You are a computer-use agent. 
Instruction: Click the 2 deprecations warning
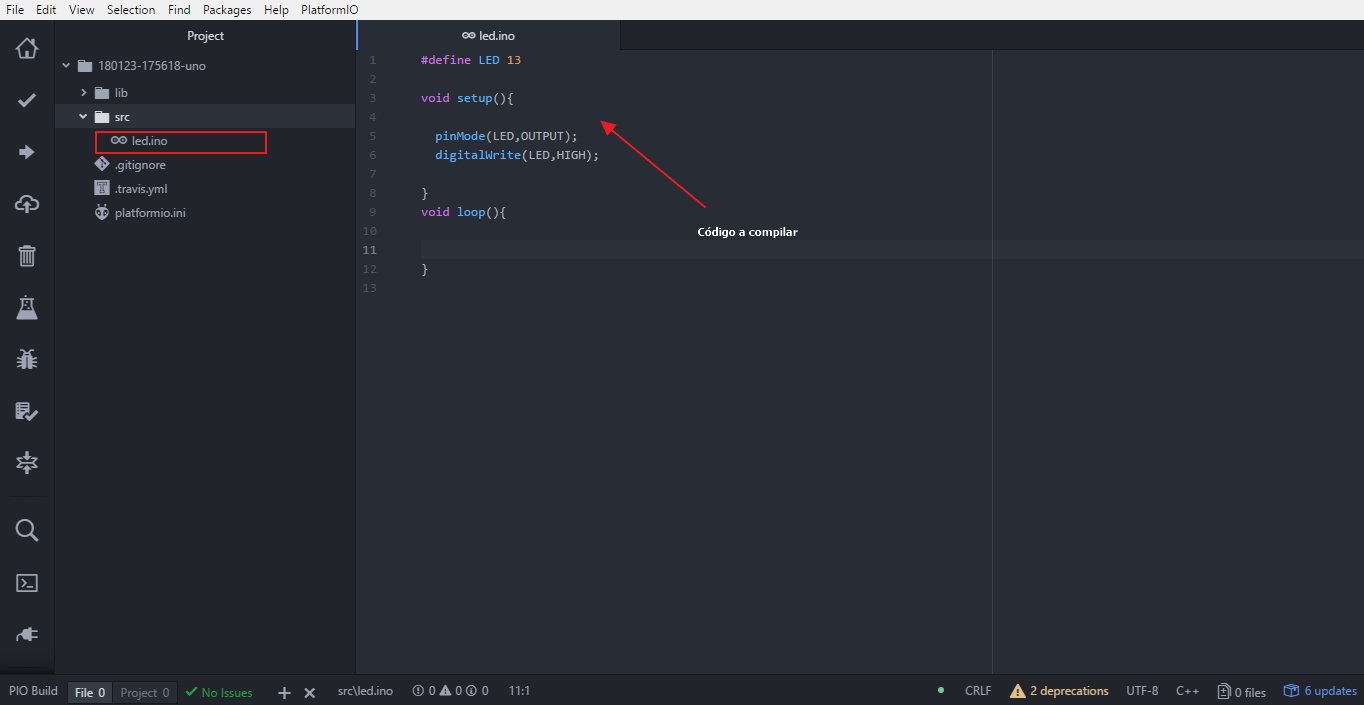(1059, 691)
